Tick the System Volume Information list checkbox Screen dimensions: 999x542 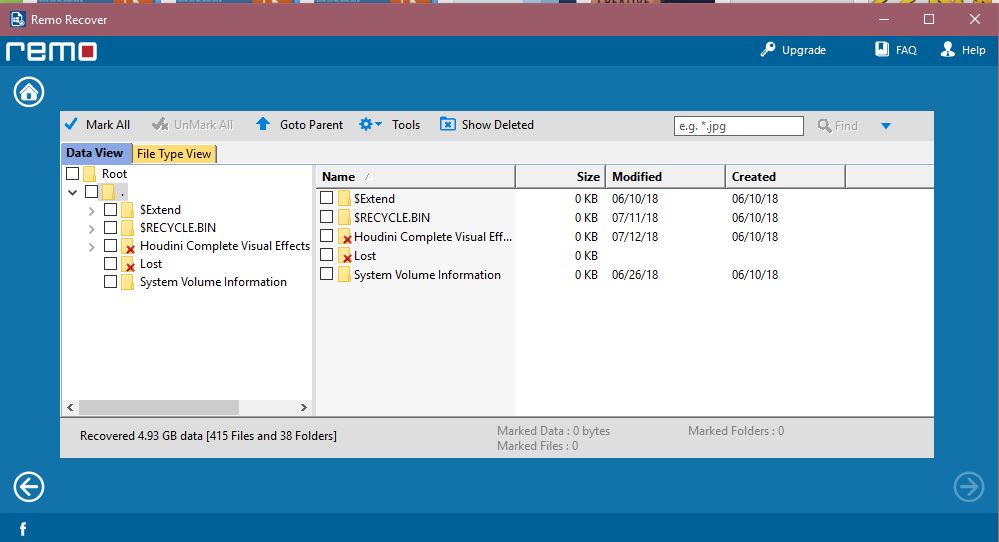pos(327,274)
